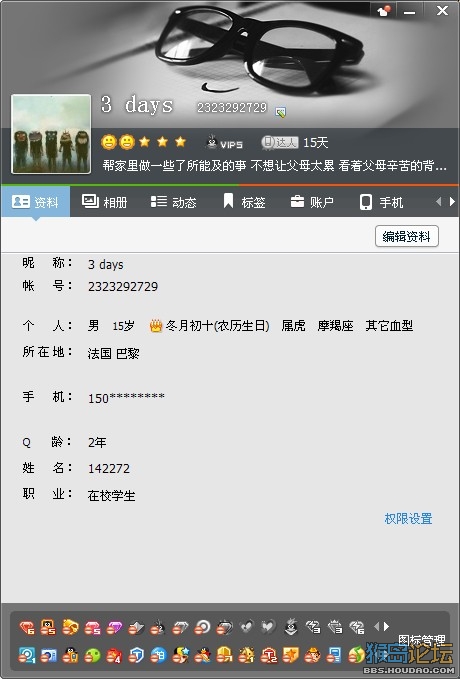The height and width of the screenshot is (679, 460).
Task: Click the 姓名 value 142272
Action: (109, 469)
